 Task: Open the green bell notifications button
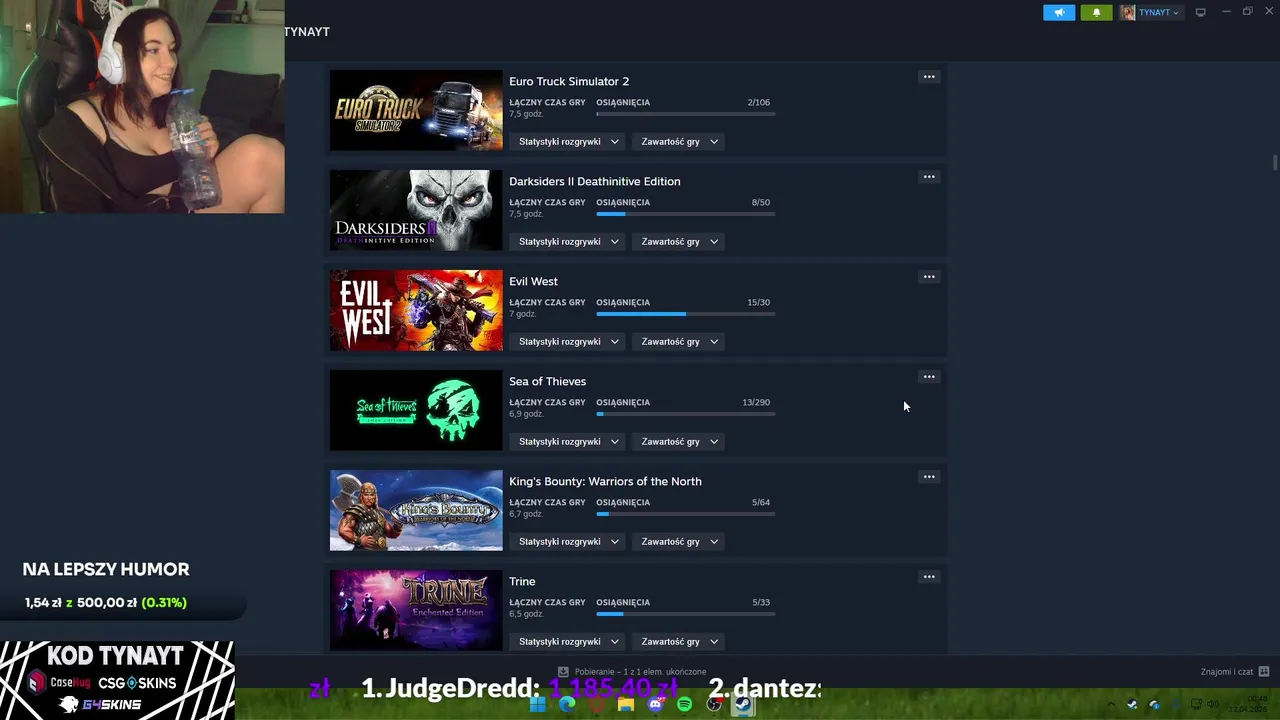(1096, 12)
